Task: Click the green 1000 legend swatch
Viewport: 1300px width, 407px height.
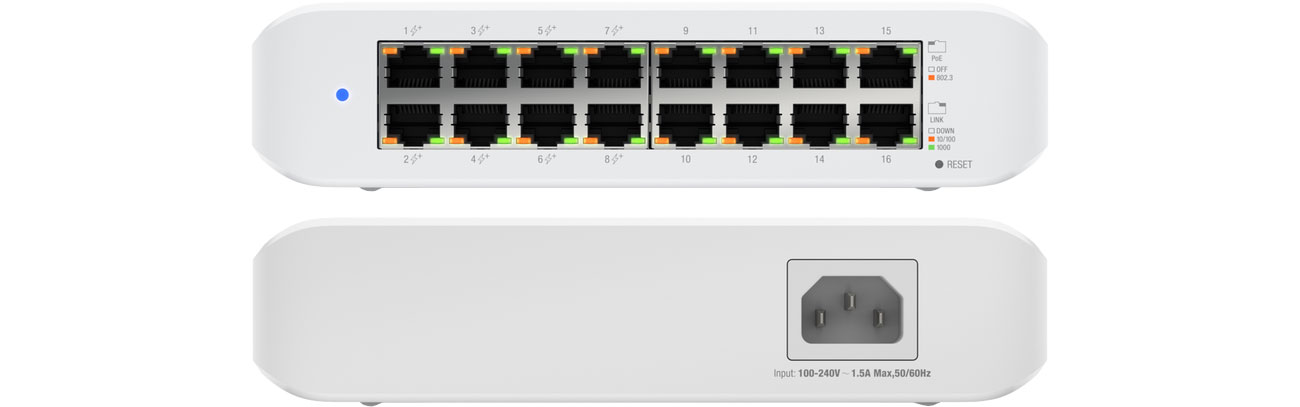Action: [x=932, y=148]
